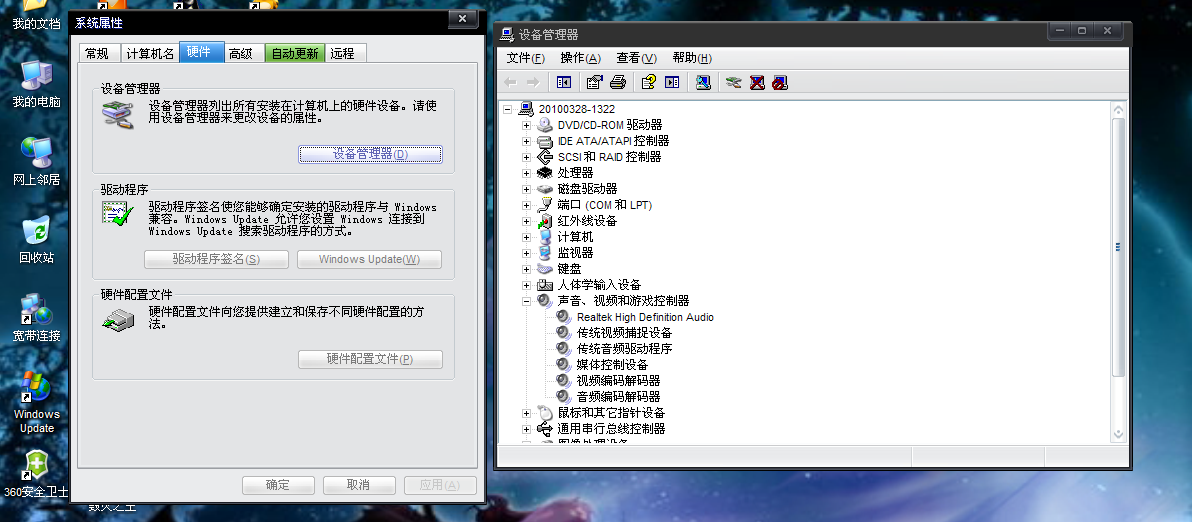Open 帮助(H) menu in Device Manager
Screen dimensions: 1192x522
pyautogui.click(x=693, y=59)
